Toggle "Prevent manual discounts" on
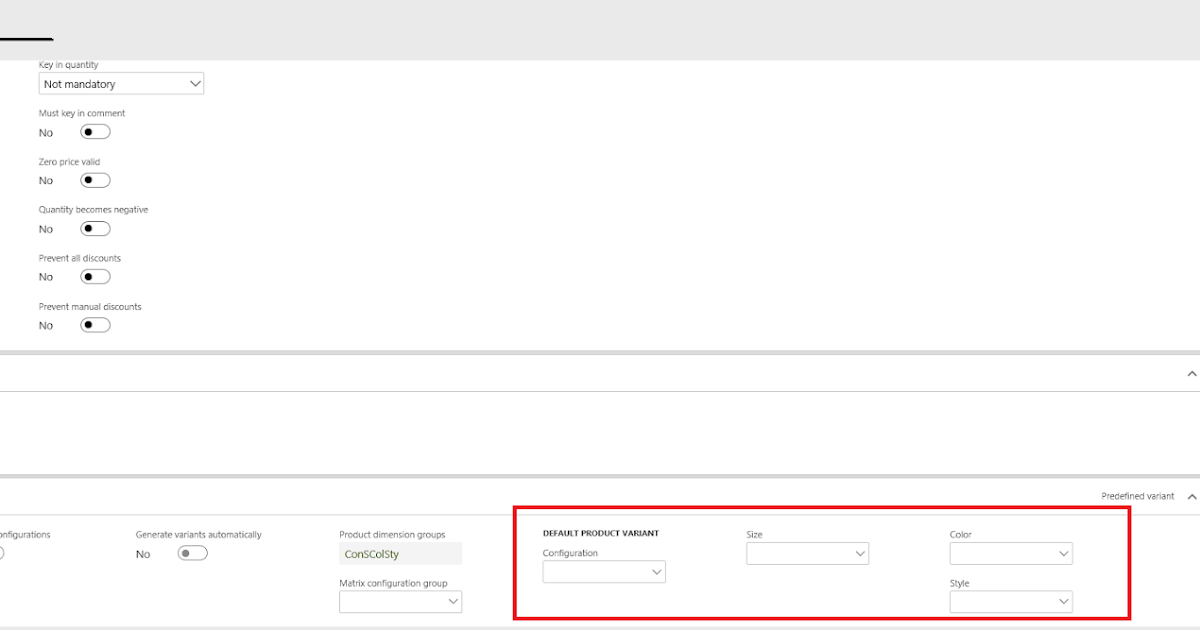Screen dimensions: 1200x630 [94, 324]
